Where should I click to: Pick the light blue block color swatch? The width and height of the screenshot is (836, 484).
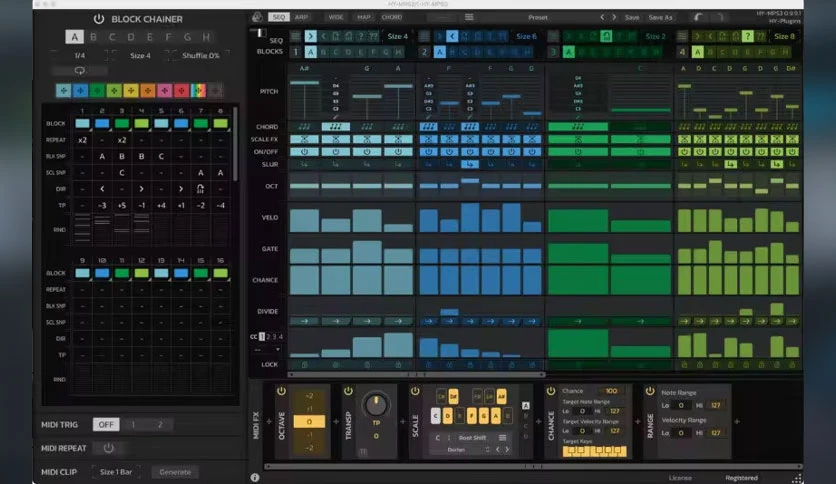pyautogui.click(x=63, y=91)
